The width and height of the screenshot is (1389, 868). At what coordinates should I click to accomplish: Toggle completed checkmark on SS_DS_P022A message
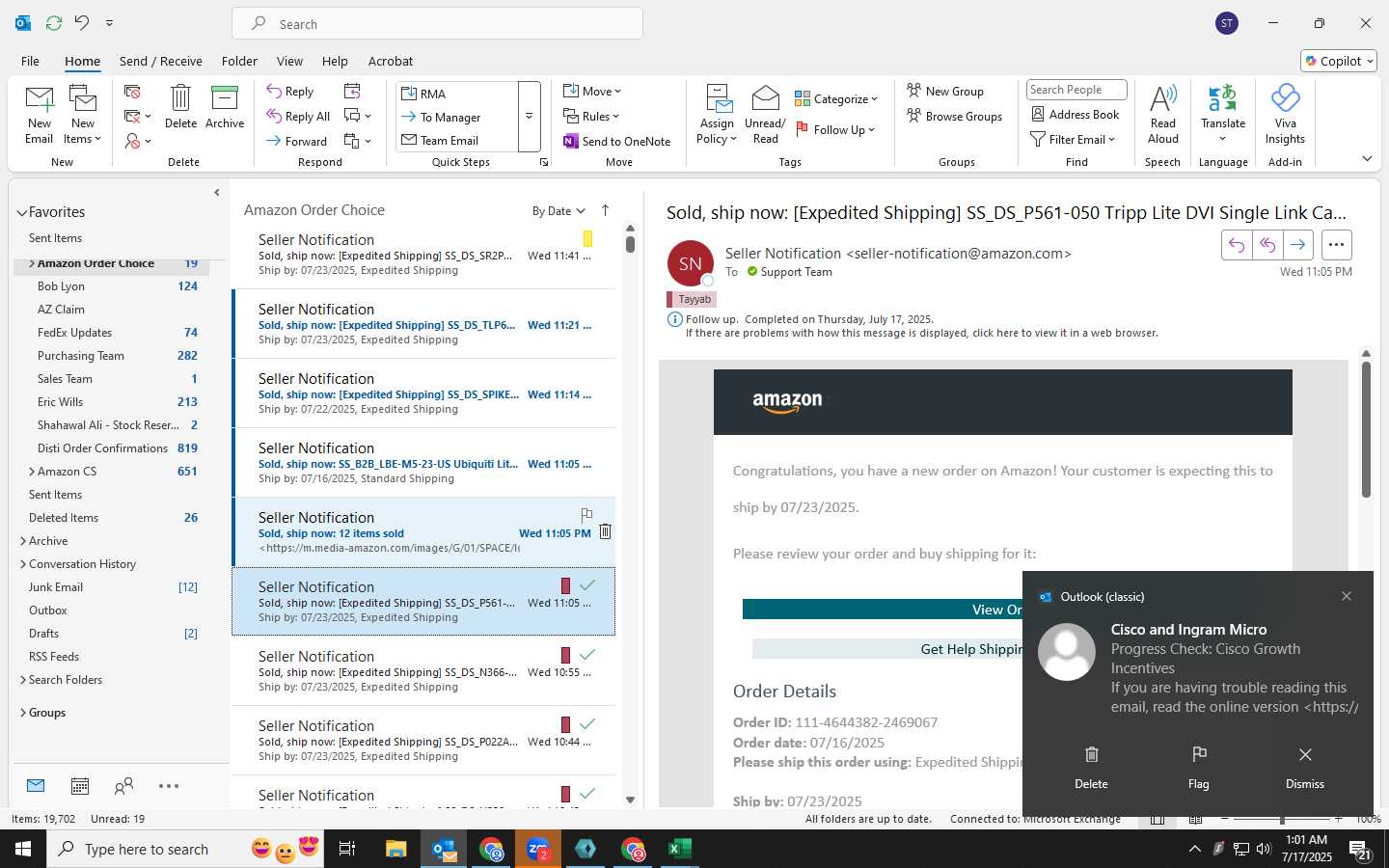587,723
